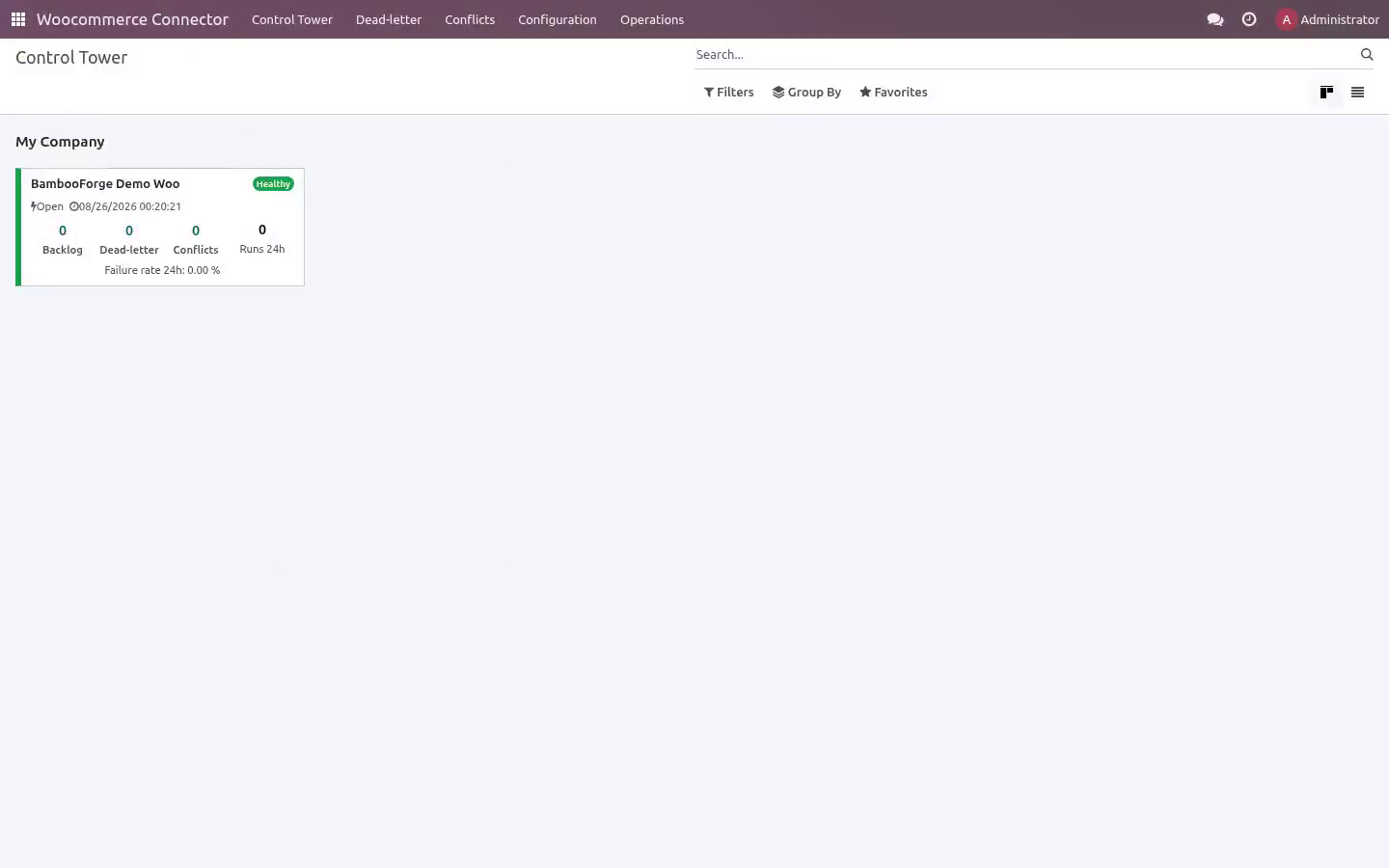Open the apps grid home menu

tap(18, 19)
